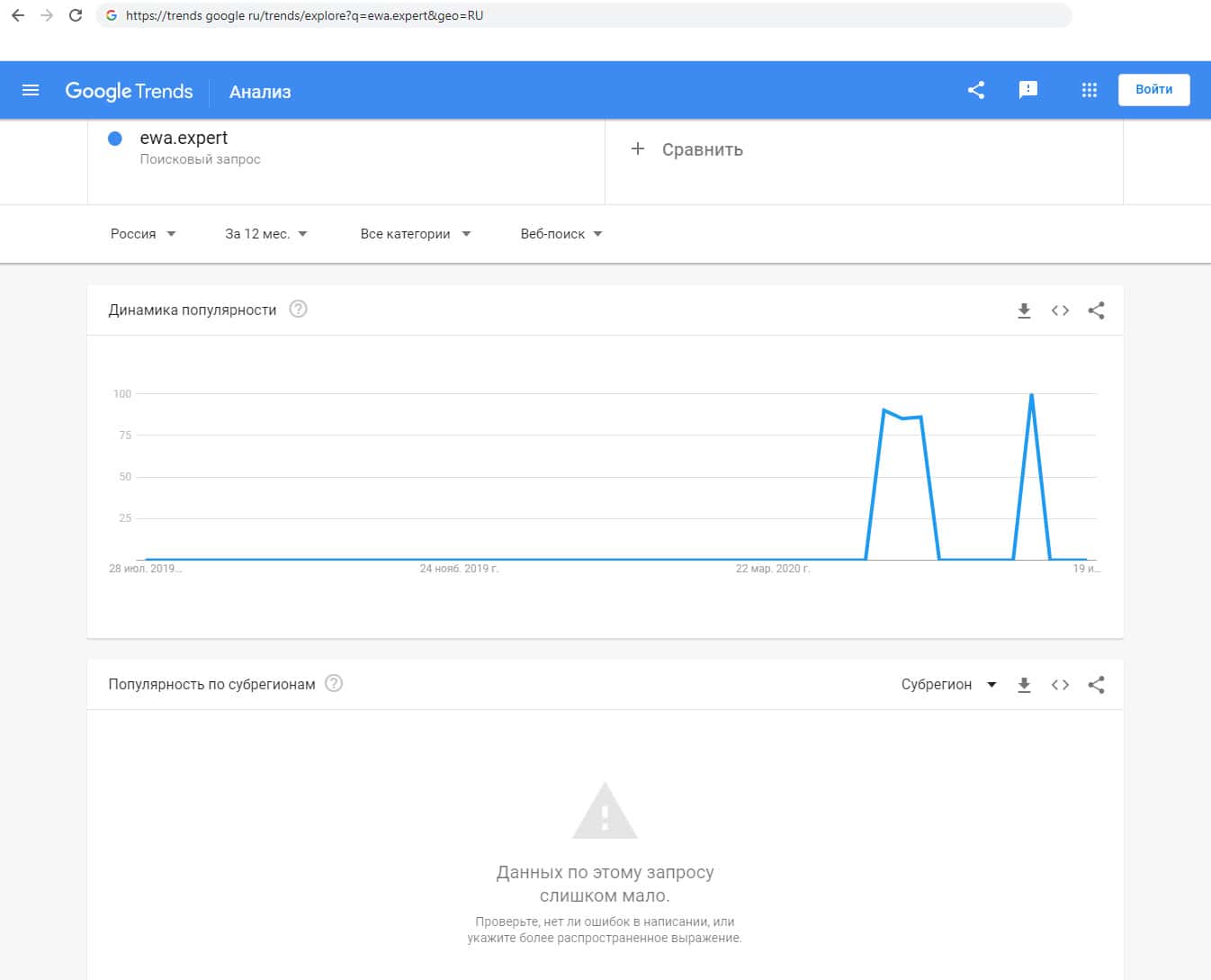Viewport: 1211px width, 980px height.
Task: Click the Популярность по субрегионам heading
Action: click(x=211, y=685)
